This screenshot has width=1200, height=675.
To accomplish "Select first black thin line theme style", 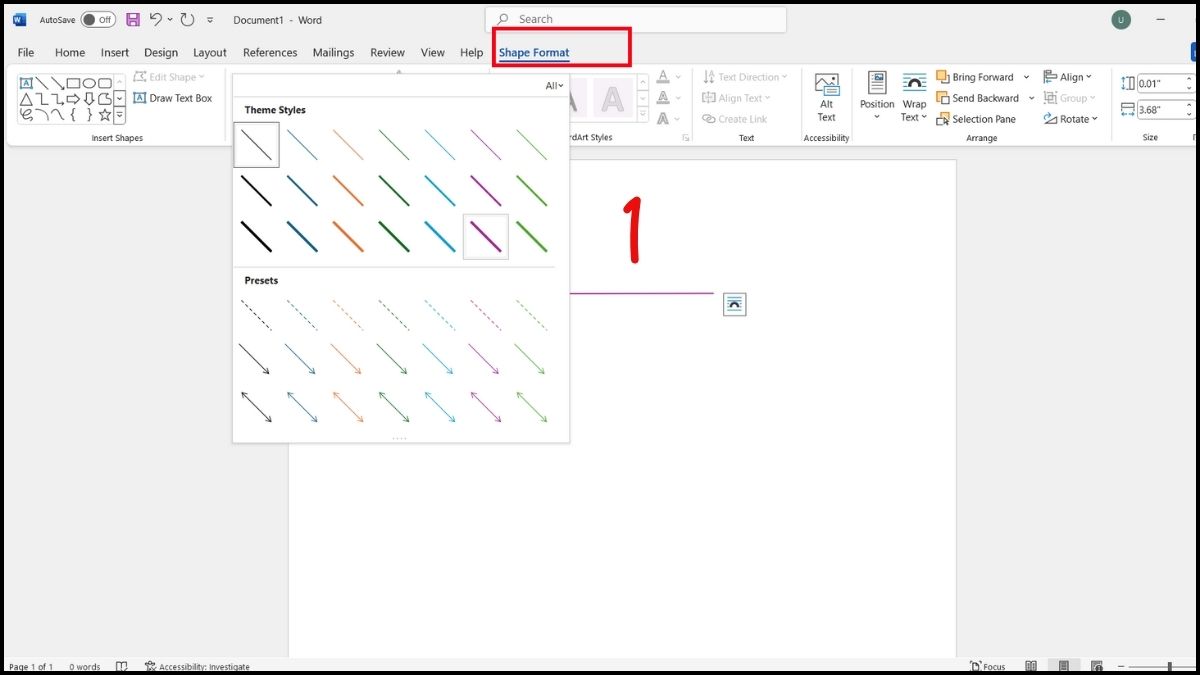I will [x=257, y=145].
